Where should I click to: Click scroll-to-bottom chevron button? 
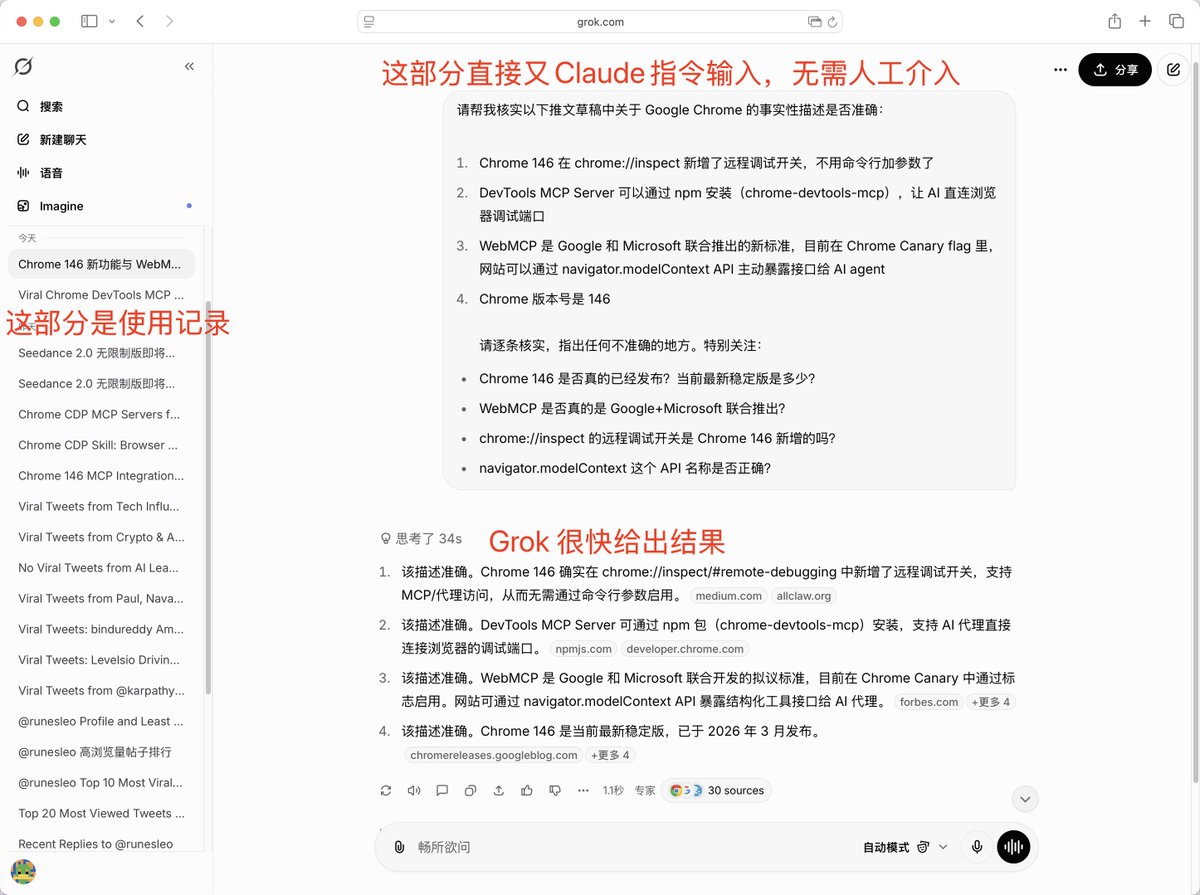pos(1025,799)
